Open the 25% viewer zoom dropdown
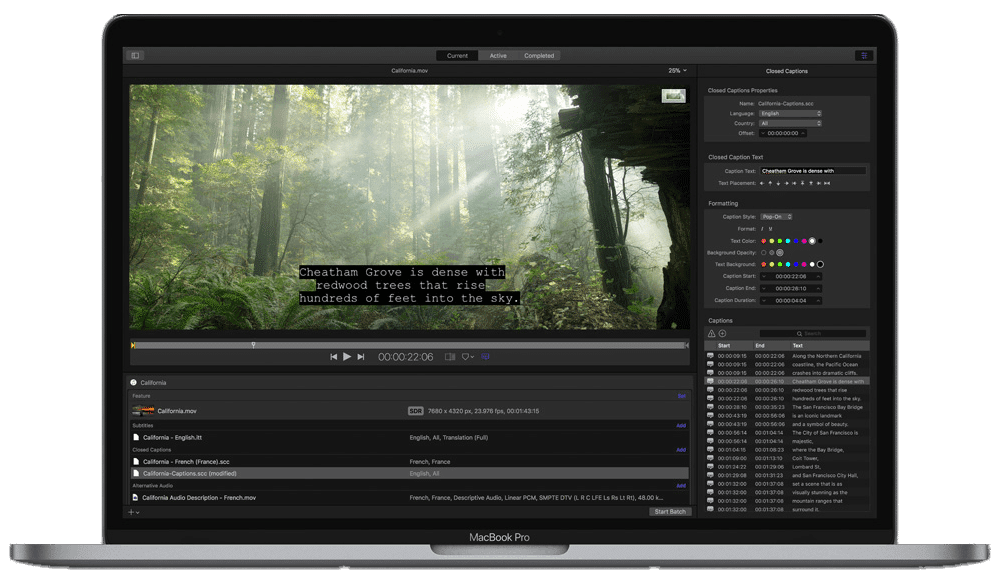Screen dimensions: 1000x580 677,71
